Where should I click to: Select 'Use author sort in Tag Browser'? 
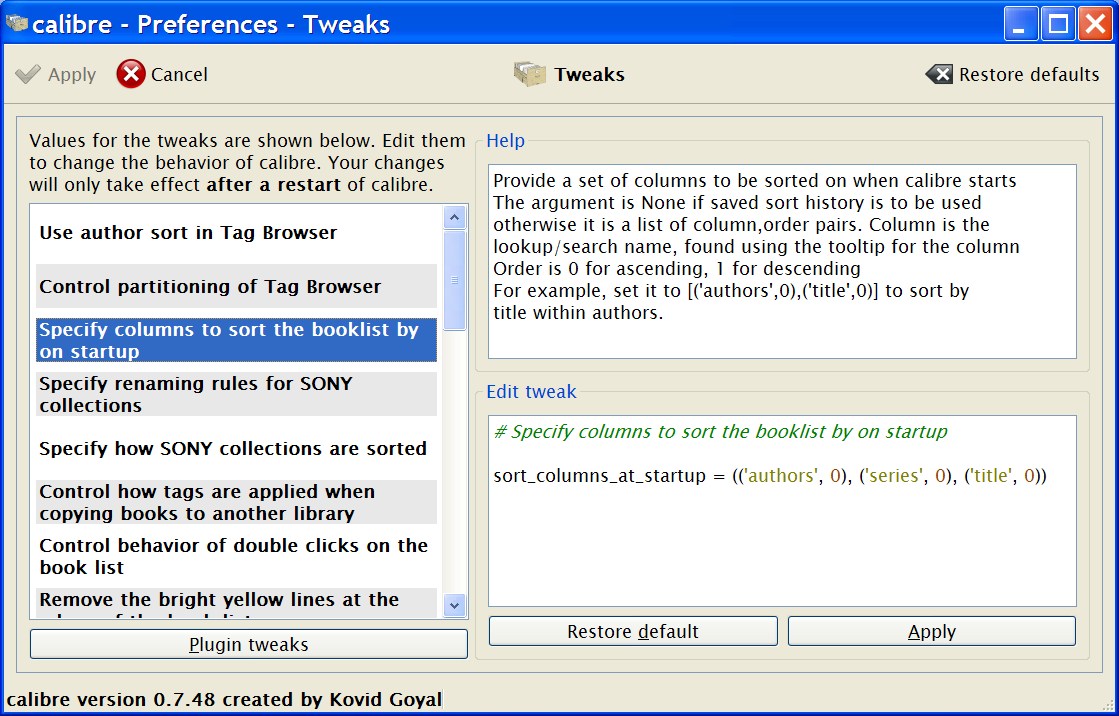pyautogui.click(x=188, y=233)
